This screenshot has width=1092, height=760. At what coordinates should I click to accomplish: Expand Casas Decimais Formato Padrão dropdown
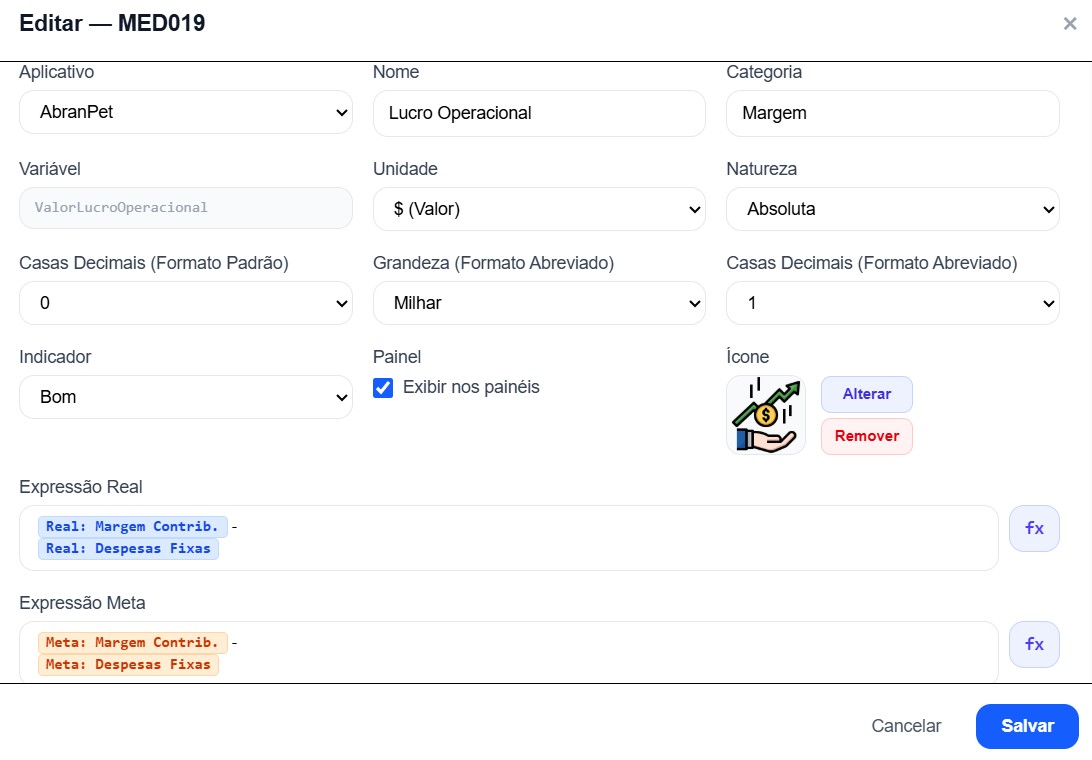[186, 303]
